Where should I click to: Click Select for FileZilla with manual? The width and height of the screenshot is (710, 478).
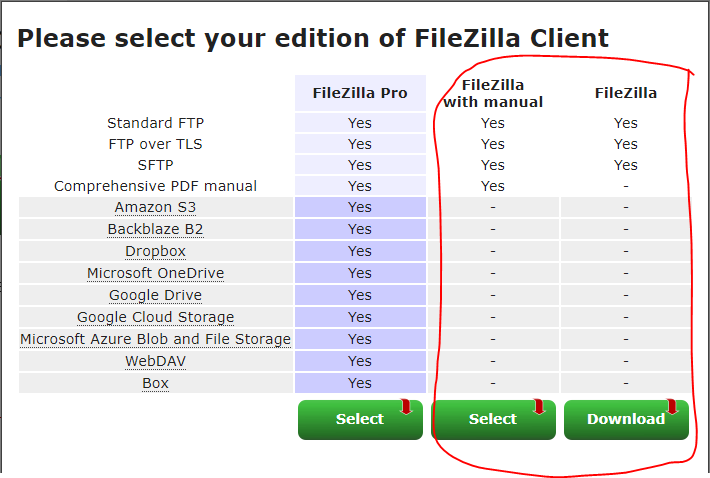tap(492, 419)
